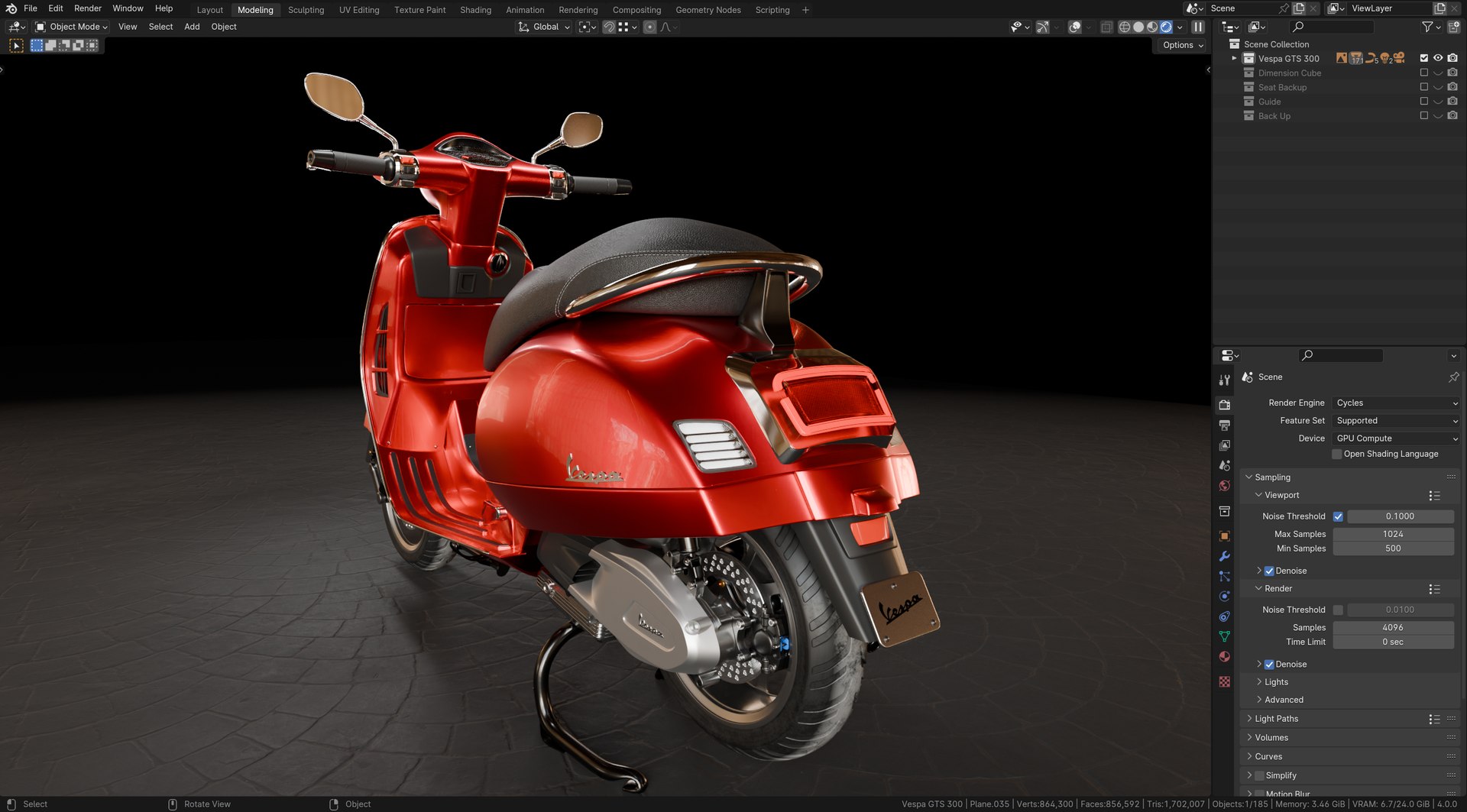Toggle the Render Denoise checkbox
Screen dimensions: 1467x812
(x=1269, y=665)
